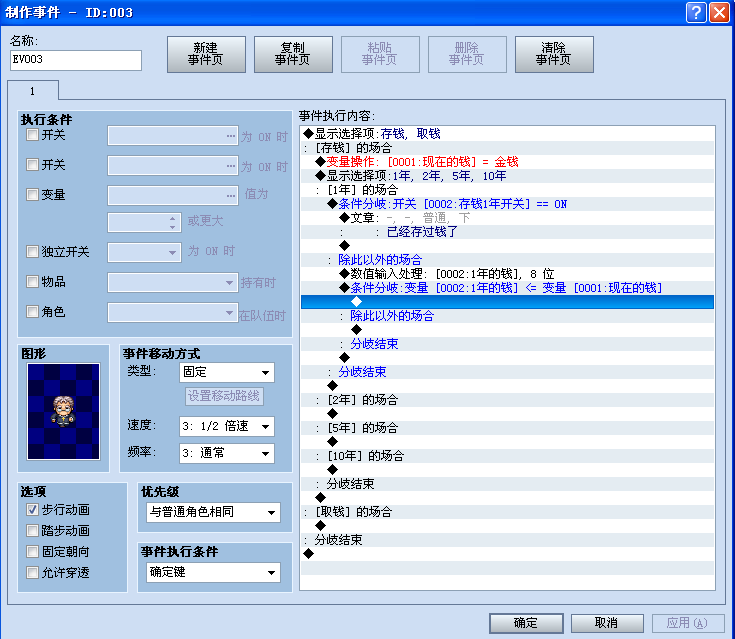The width and height of the screenshot is (735, 639).
Task: Enable the 角色 condition checkbox
Action: (32, 311)
